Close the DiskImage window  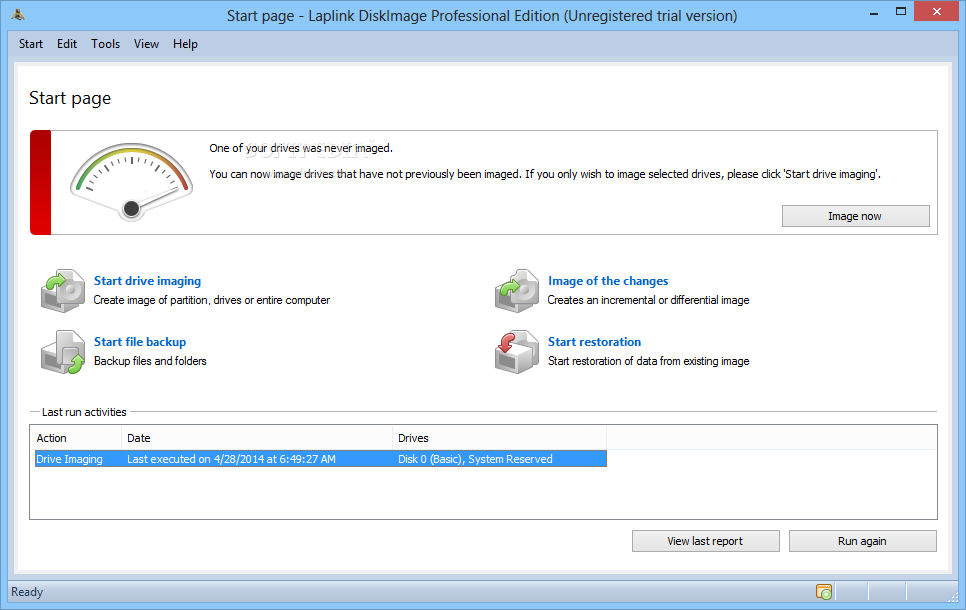pyautogui.click(x=936, y=12)
